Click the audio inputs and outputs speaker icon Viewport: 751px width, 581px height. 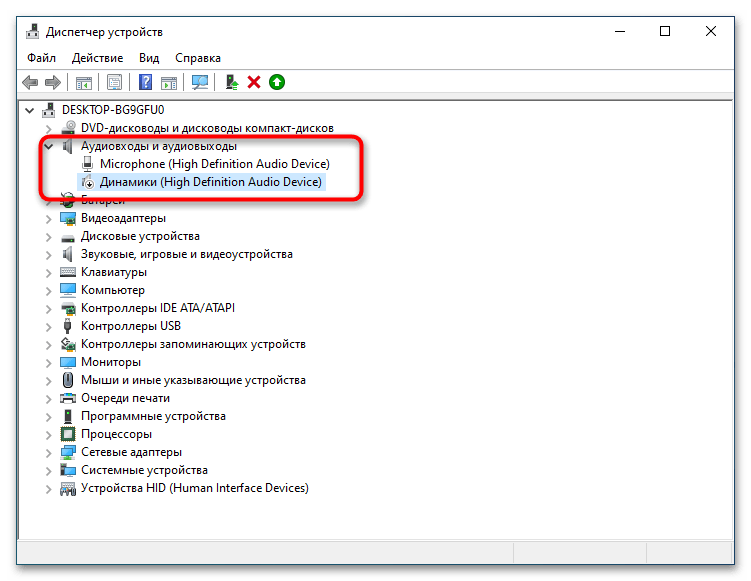(x=68, y=146)
